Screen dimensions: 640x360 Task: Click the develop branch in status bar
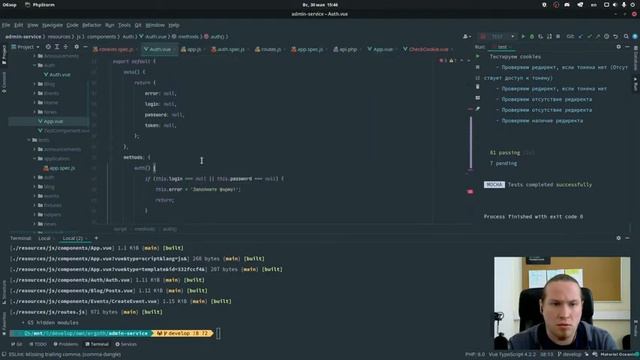pos(569,354)
